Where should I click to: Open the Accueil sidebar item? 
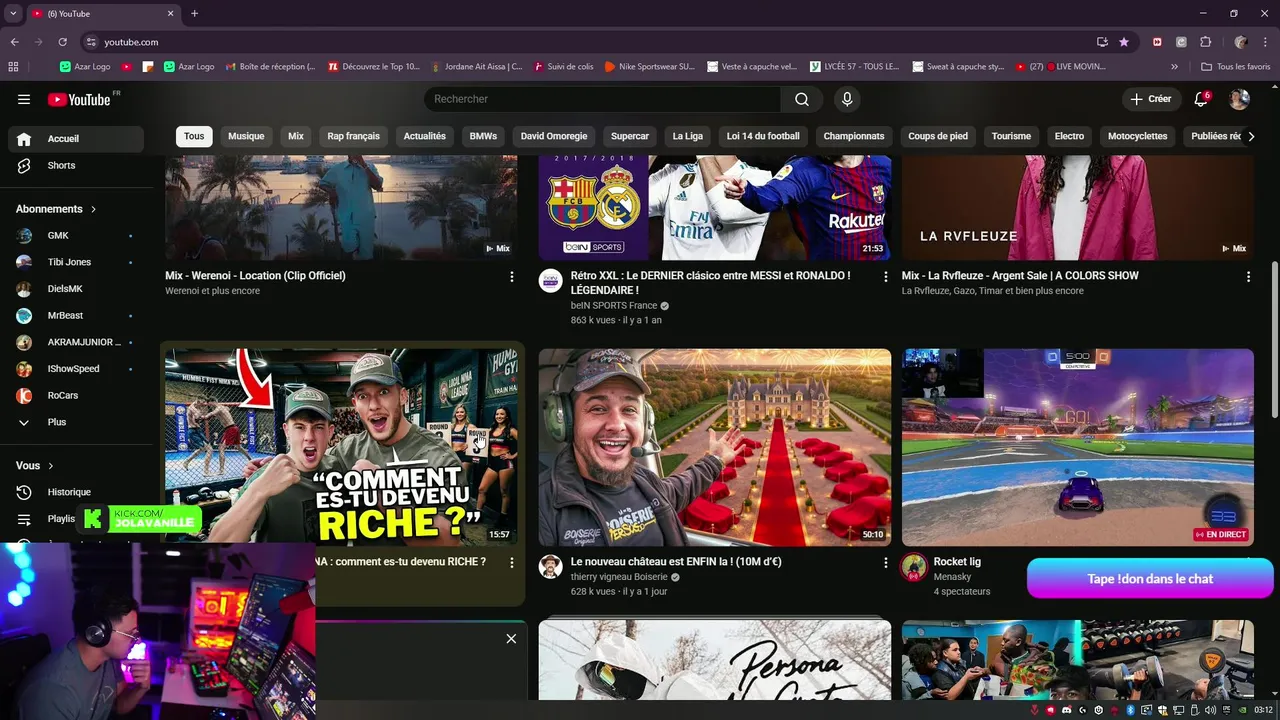(76, 139)
